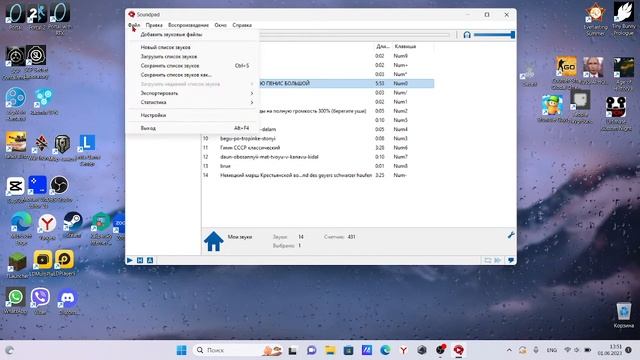The height and width of the screenshot is (360, 640).
Task: Click the wrench icon in info panel
Action: 511,235
